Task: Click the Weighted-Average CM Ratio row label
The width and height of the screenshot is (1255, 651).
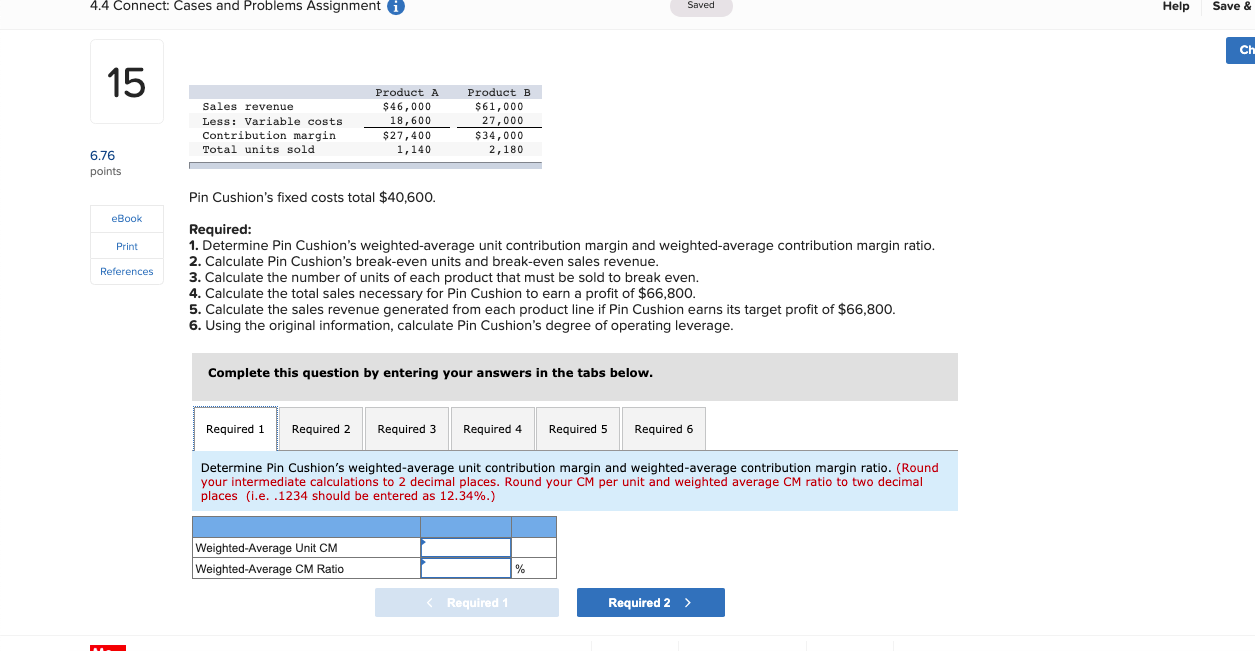Action: [x=269, y=569]
